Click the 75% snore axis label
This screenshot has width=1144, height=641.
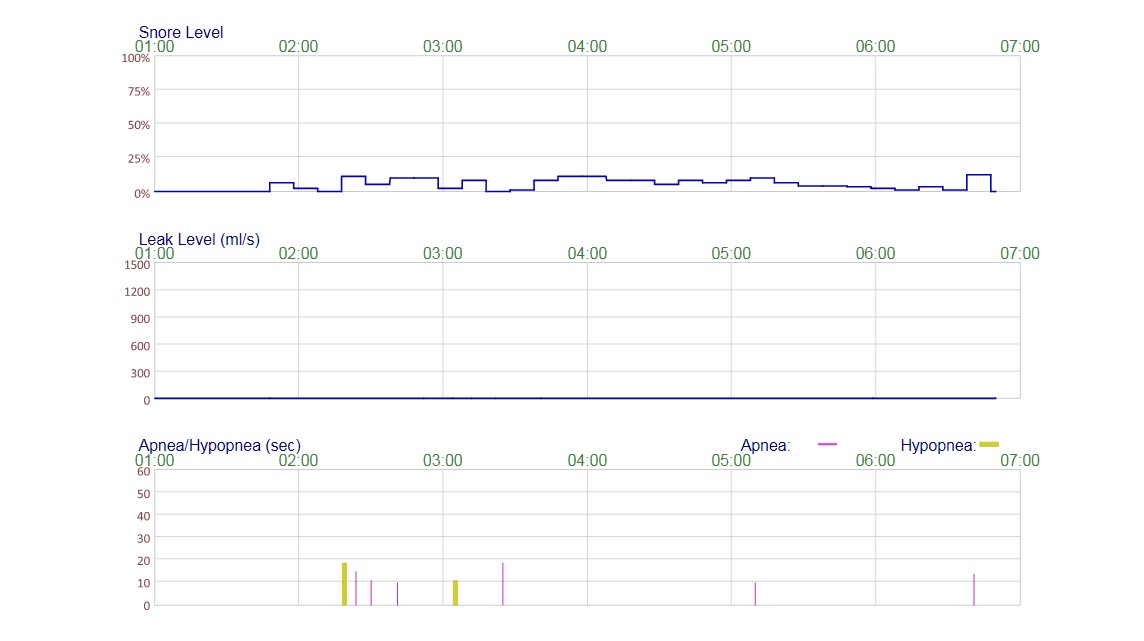139,91
